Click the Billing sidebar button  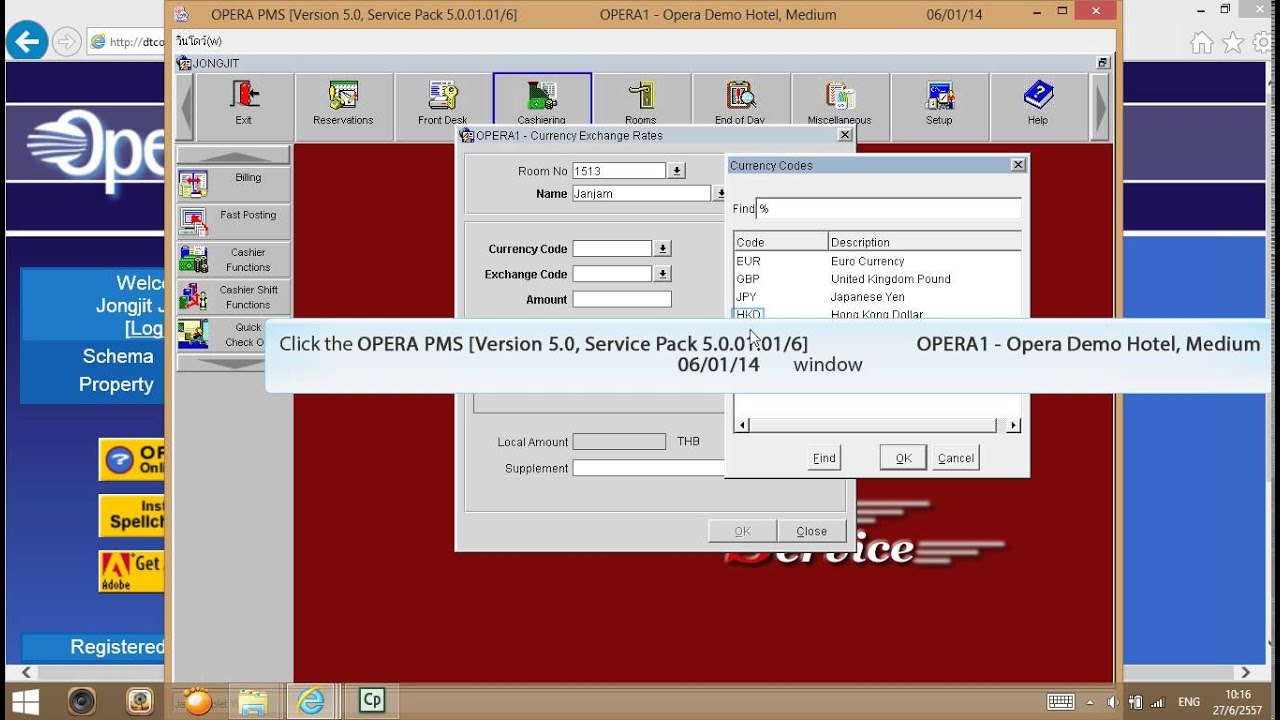[233, 184]
